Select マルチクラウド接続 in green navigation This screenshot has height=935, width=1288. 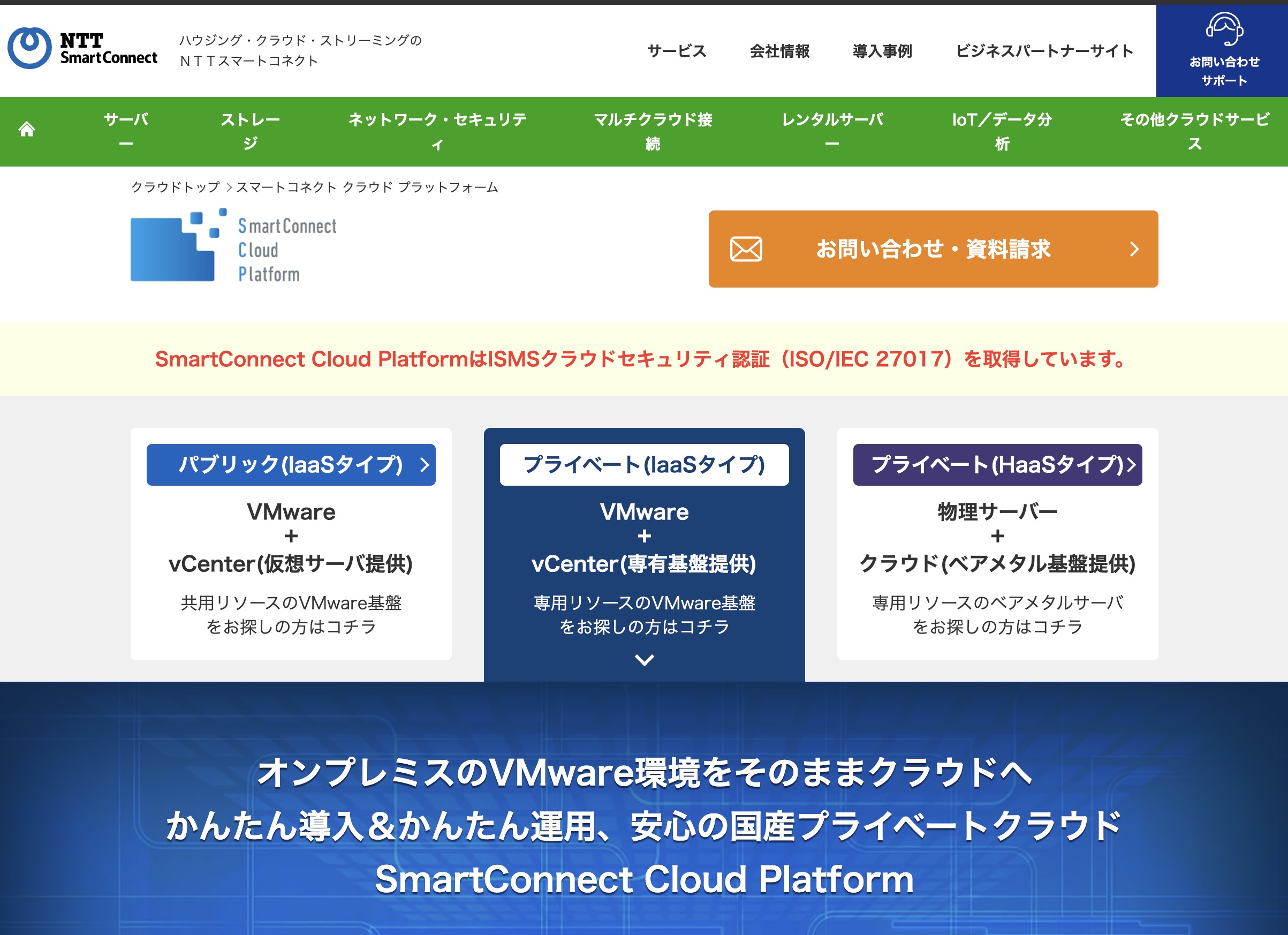(653, 131)
